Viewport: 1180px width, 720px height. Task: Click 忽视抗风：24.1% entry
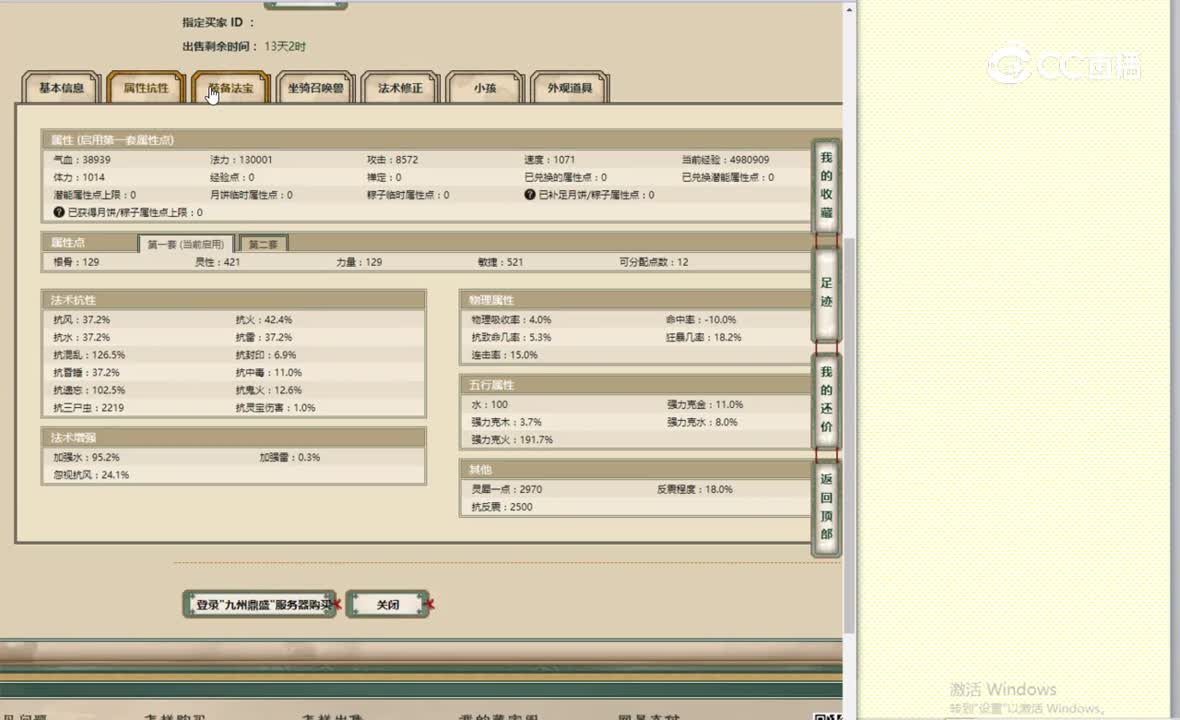(x=91, y=475)
